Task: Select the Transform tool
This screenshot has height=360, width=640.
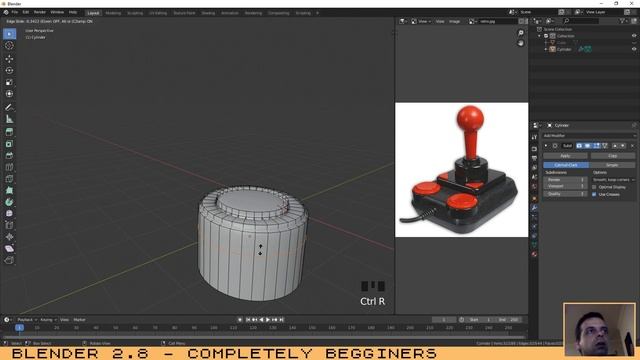Action: click(9, 94)
